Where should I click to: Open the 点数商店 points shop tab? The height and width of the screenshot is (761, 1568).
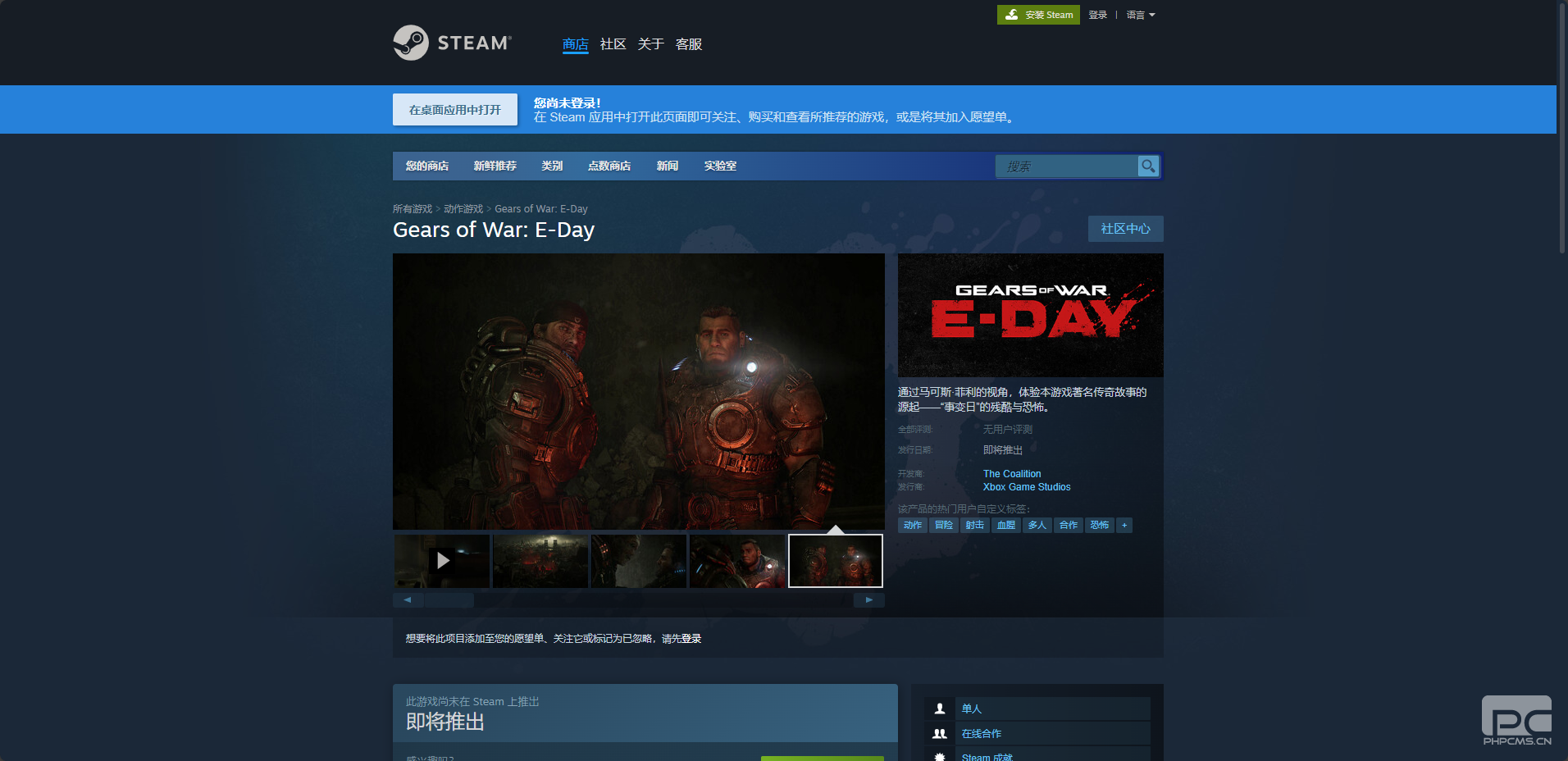pyautogui.click(x=609, y=166)
